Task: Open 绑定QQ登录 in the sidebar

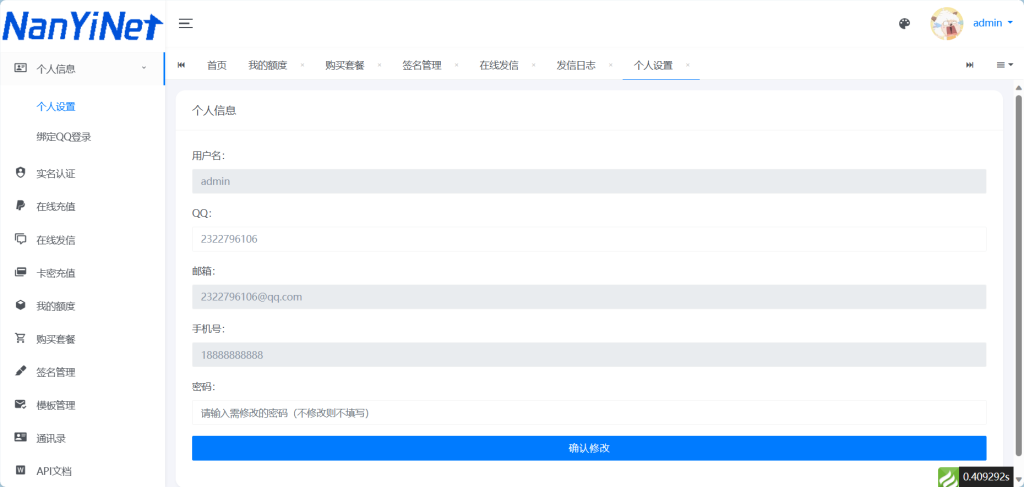Action: pos(63,137)
